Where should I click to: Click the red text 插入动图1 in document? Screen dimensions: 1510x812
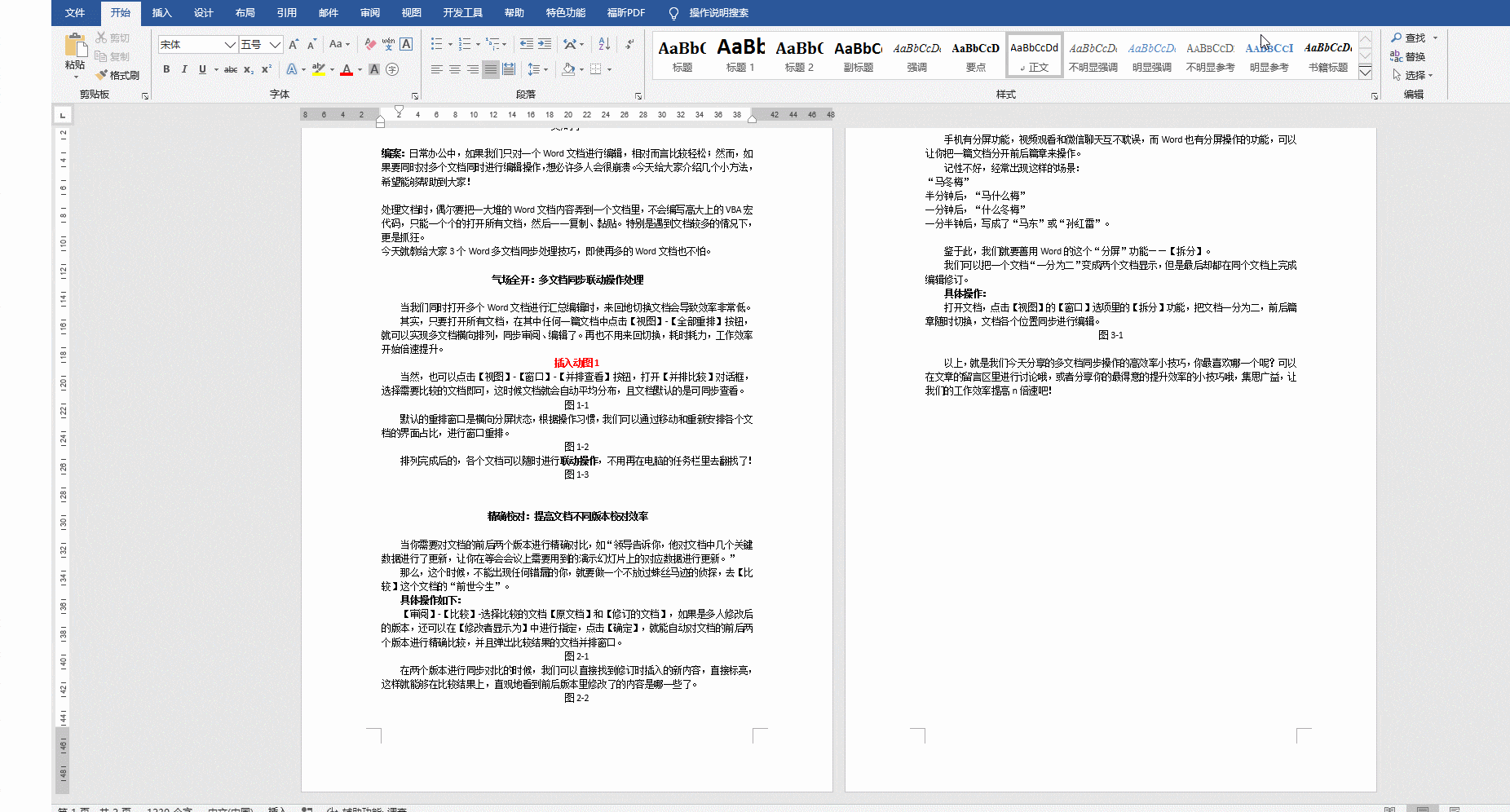(x=576, y=363)
